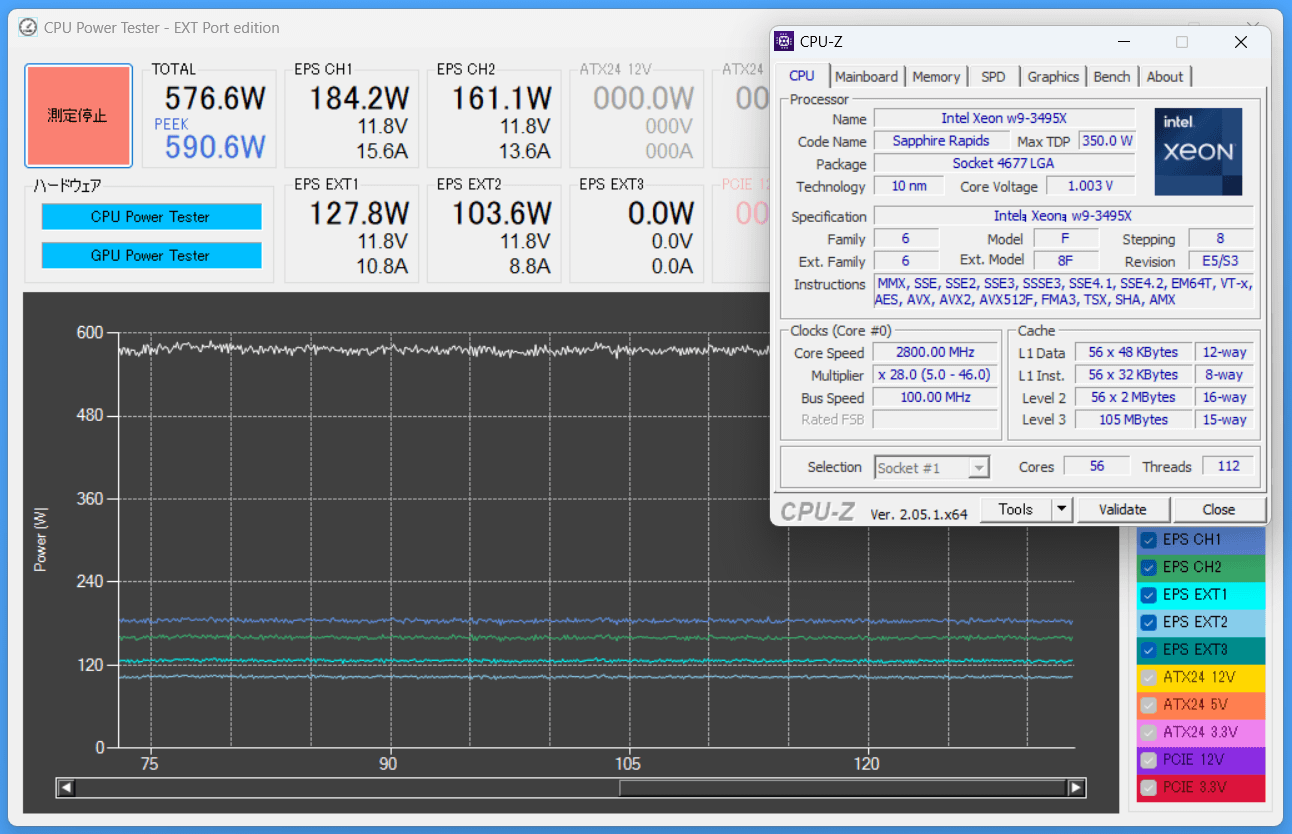Switch to the Memory tab
Image resolution: width=1292 pixels, height=834 pixels.
tap(936, 76)
